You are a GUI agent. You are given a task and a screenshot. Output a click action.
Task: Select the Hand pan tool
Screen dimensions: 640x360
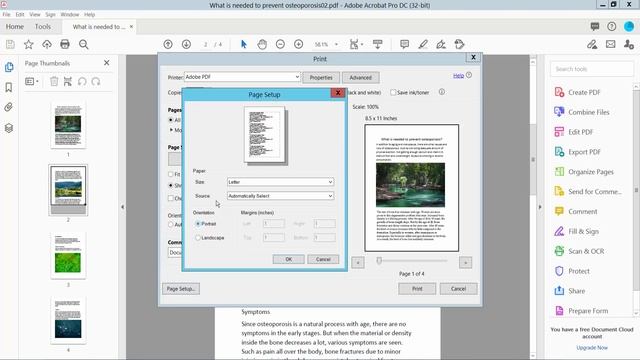(x=262, y=44)
